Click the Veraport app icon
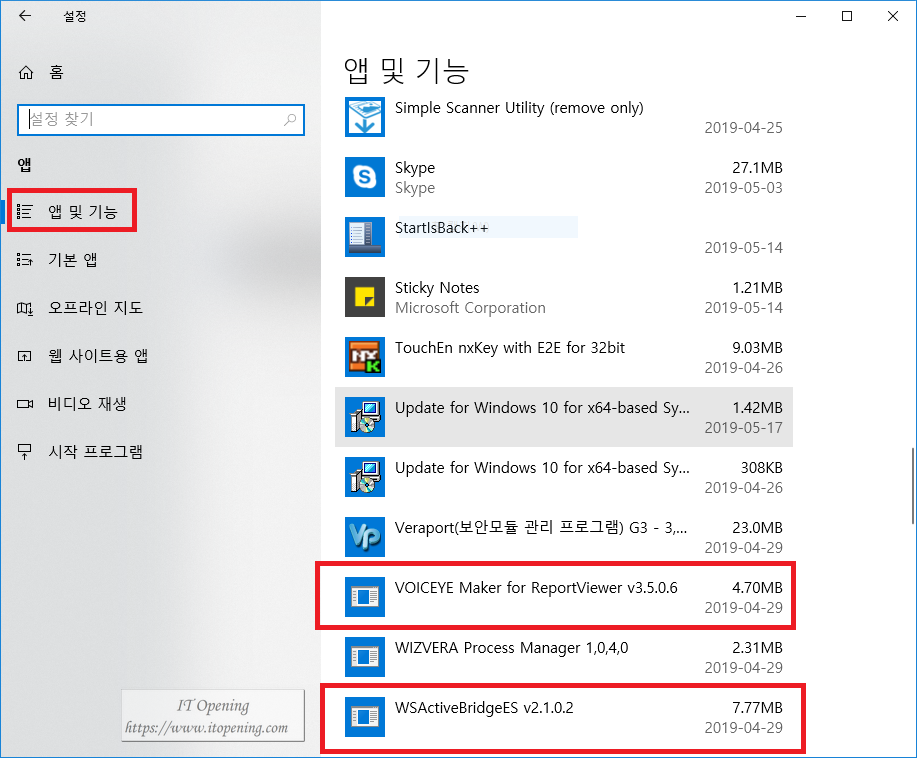Viewport: 917px width, 758px height. point(365,537)
